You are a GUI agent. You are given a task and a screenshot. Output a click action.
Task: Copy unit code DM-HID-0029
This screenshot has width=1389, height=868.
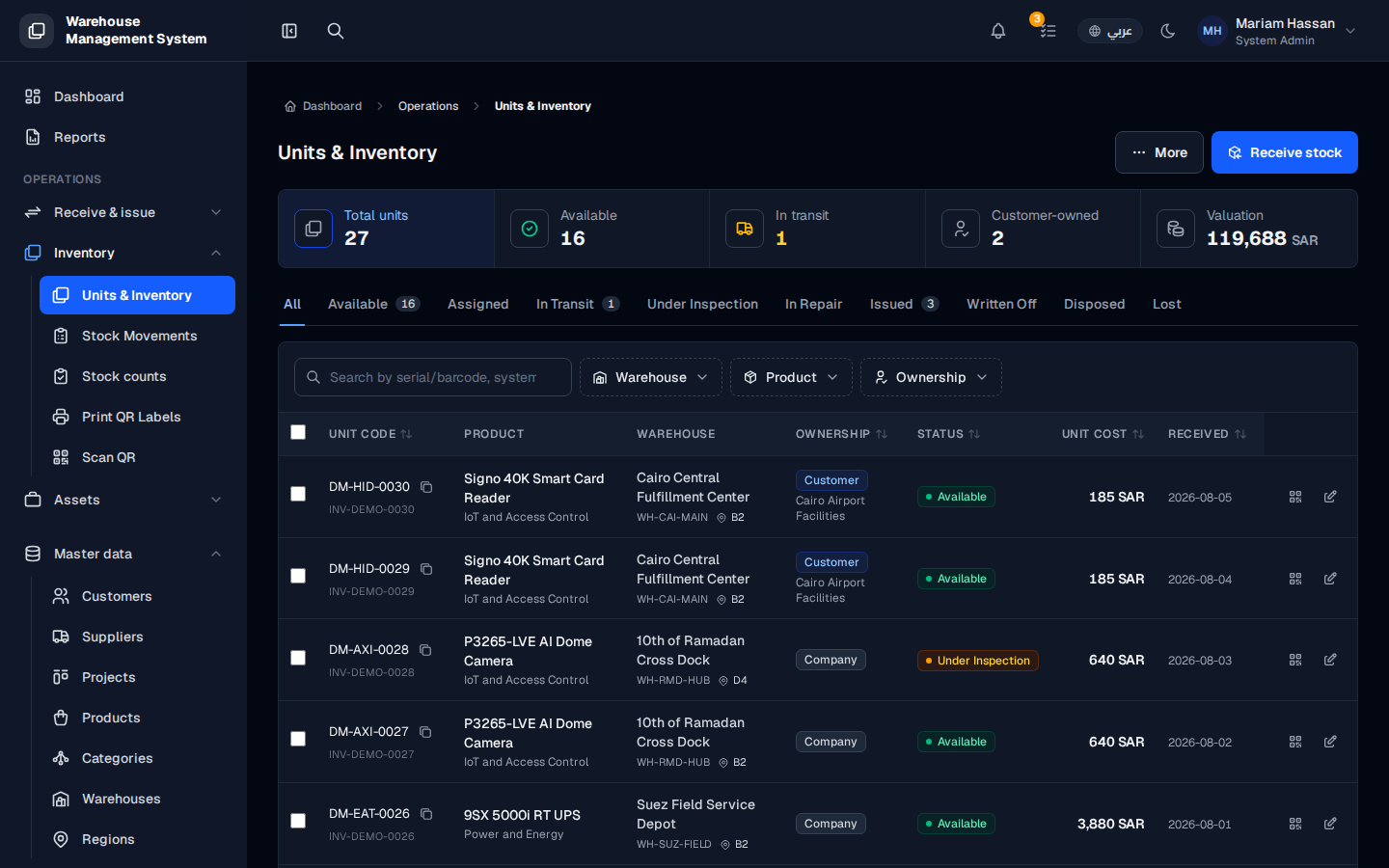point(426,569)
